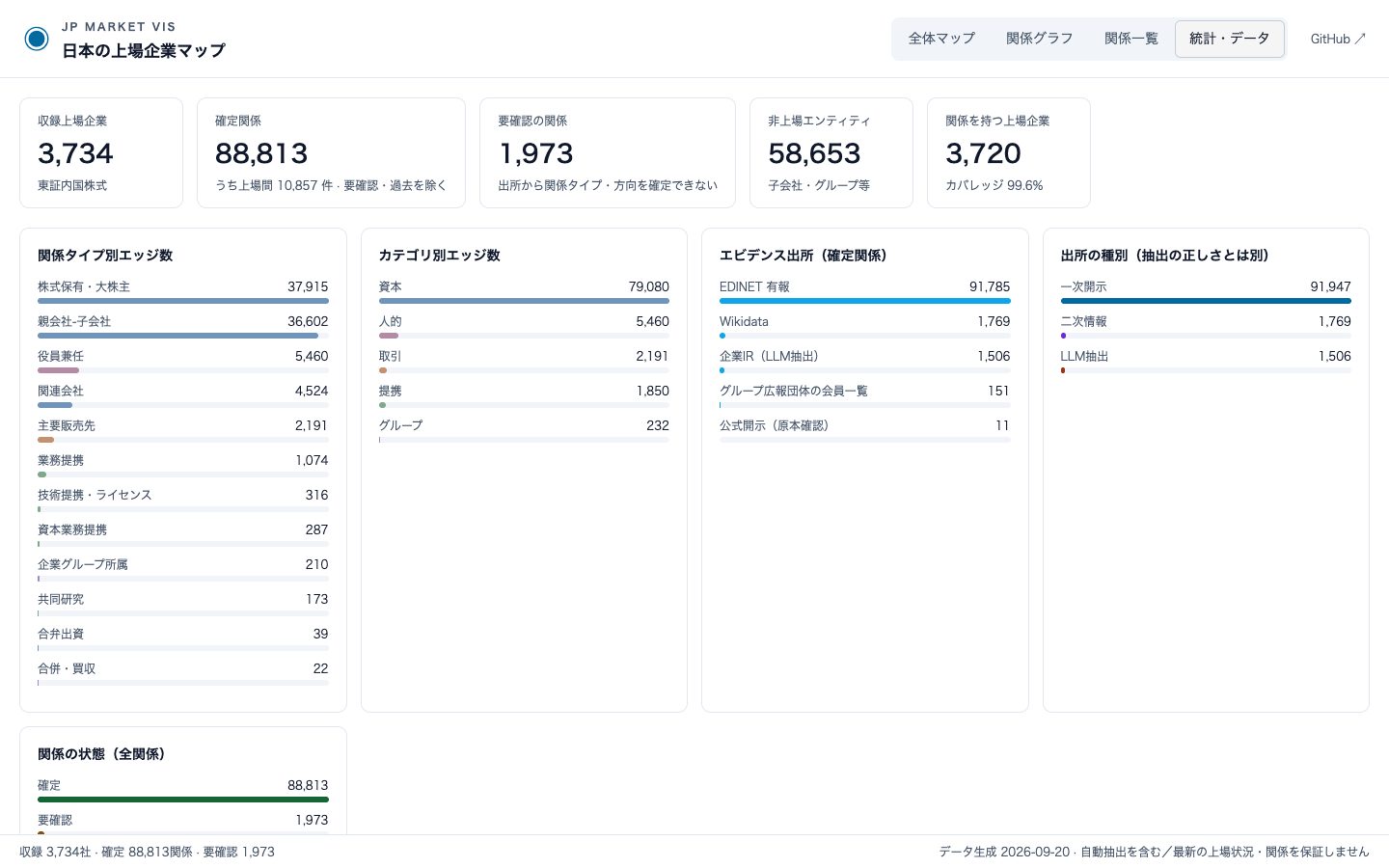Click the 日本の上場企業マップ title

[144, 50]
